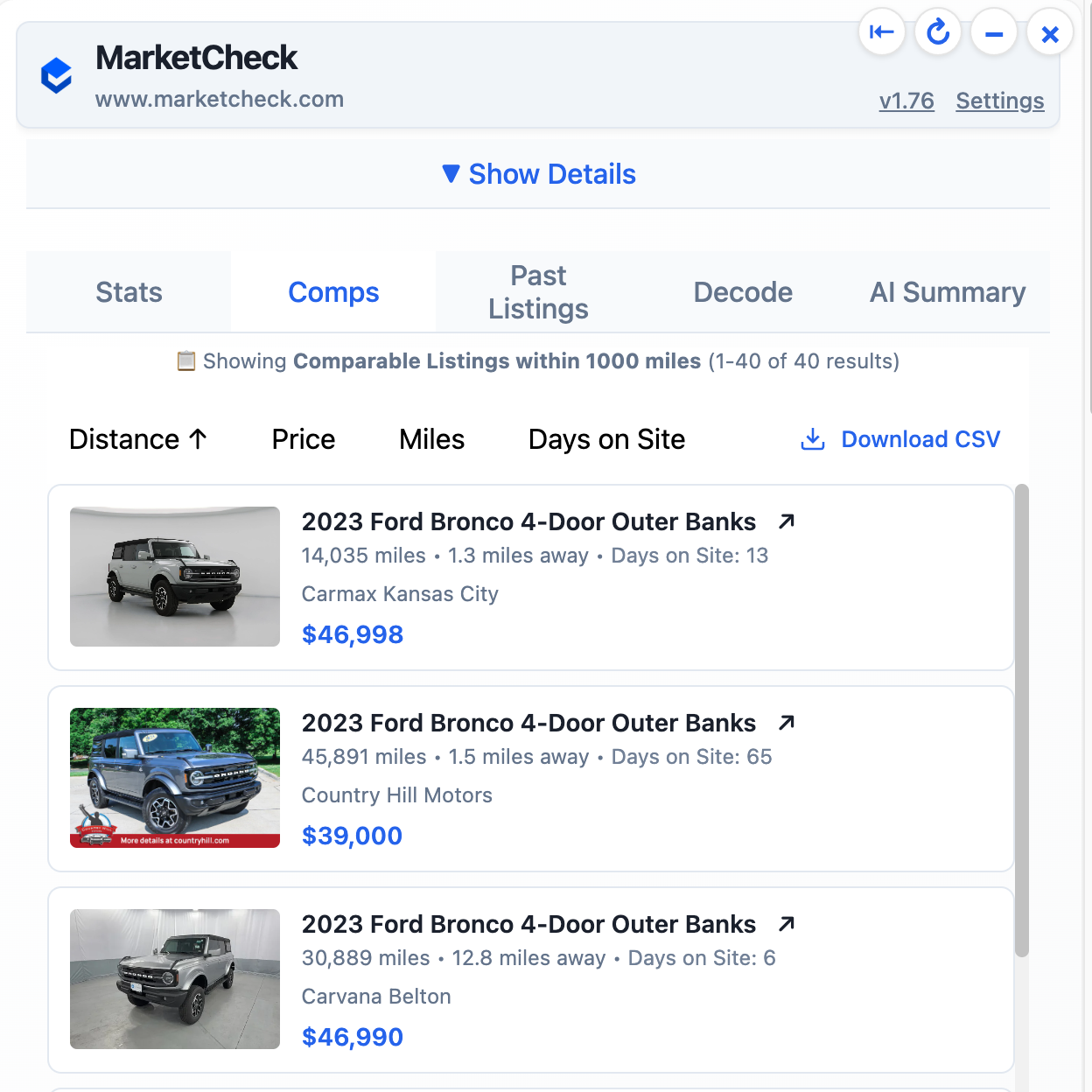Image resolution: width=1092 pixels, height=1092 pixels.
Task: Expand the Show Details section
Action: [x=538, y=174]
